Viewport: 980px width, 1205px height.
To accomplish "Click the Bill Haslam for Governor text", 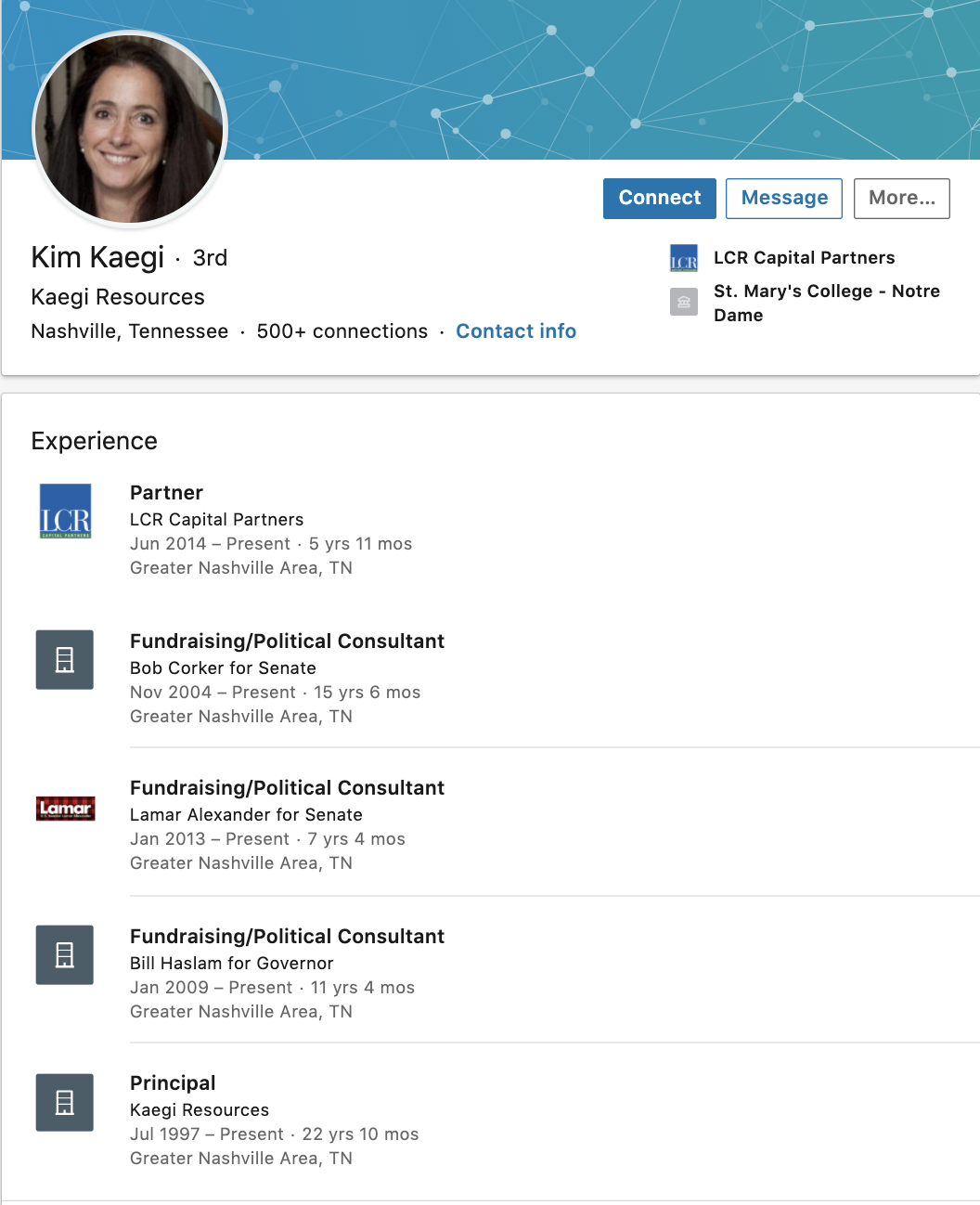I will coord(231,964).
